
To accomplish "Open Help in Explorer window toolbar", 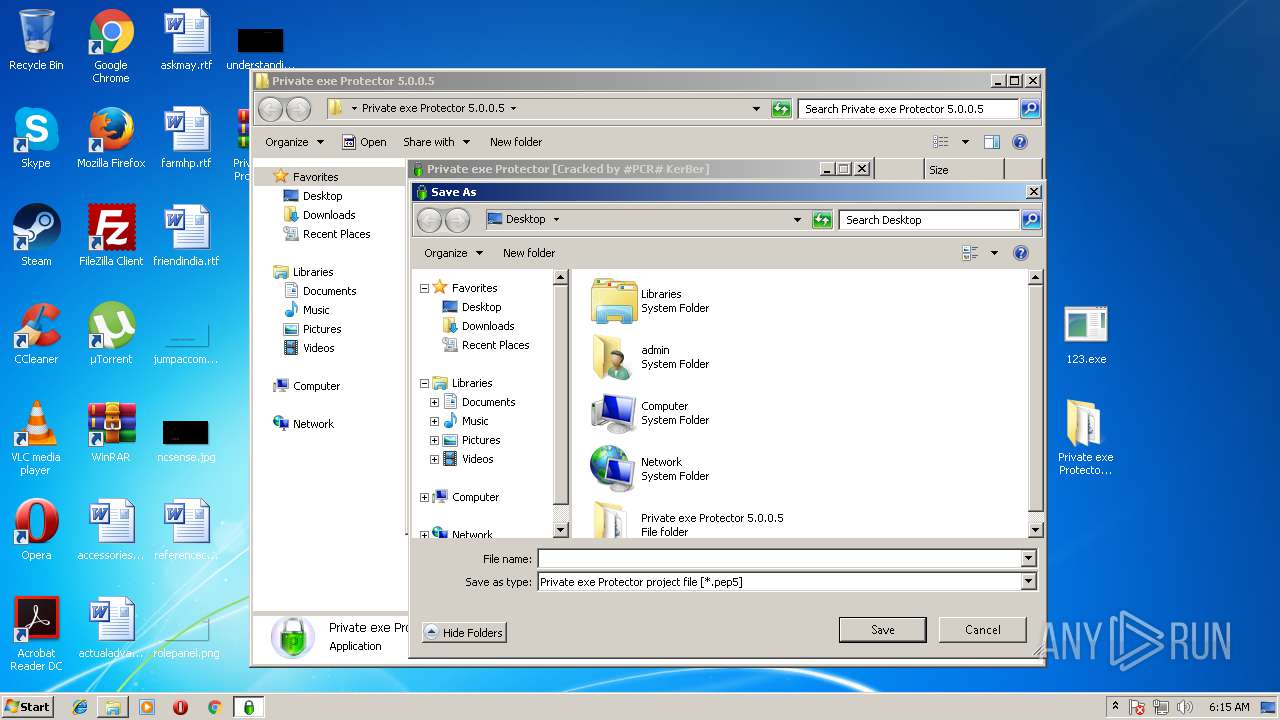I will pyautogui.click(x=1020, y=142).
